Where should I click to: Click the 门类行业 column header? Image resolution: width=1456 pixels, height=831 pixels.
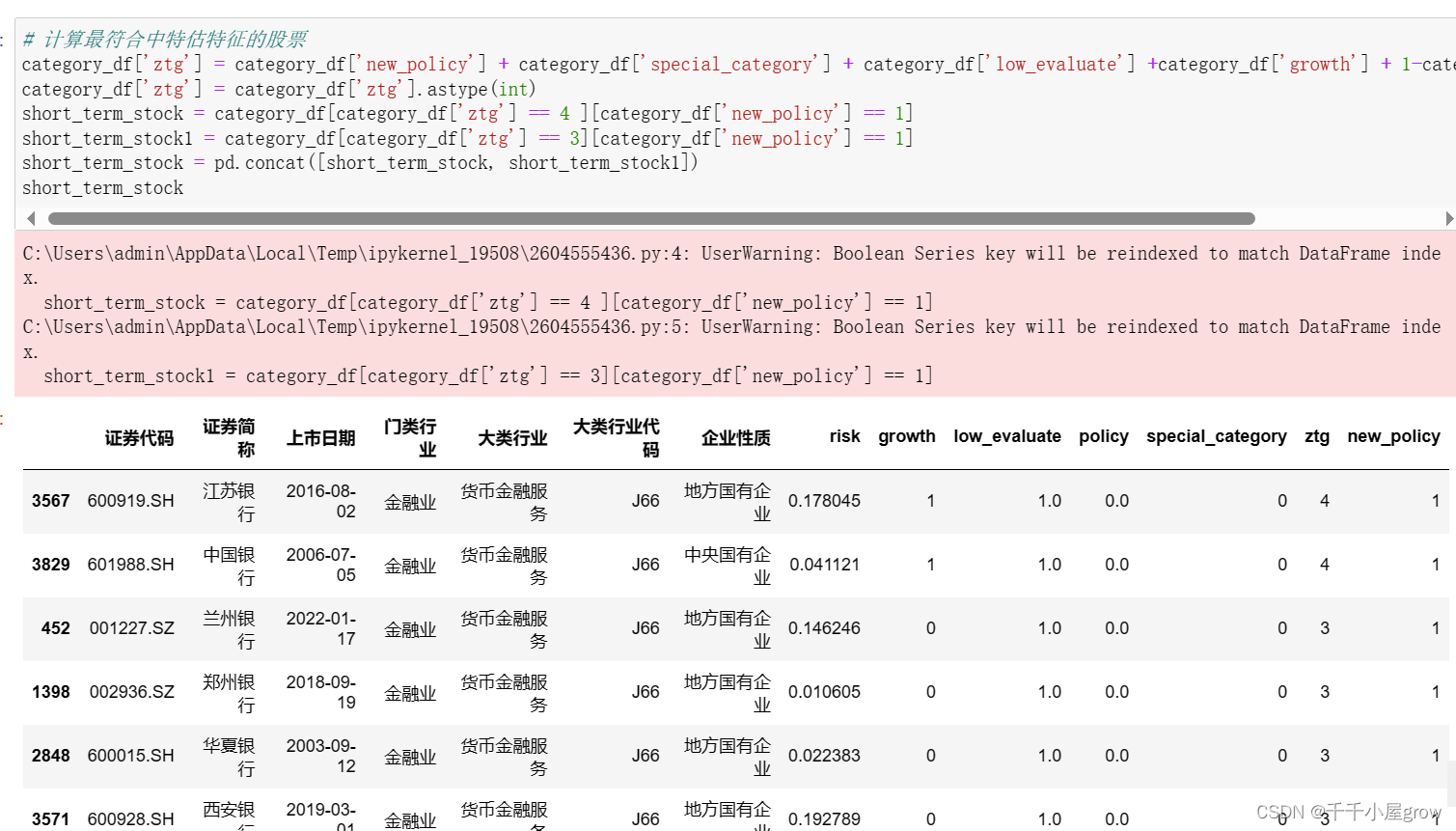tap(410, 438)
